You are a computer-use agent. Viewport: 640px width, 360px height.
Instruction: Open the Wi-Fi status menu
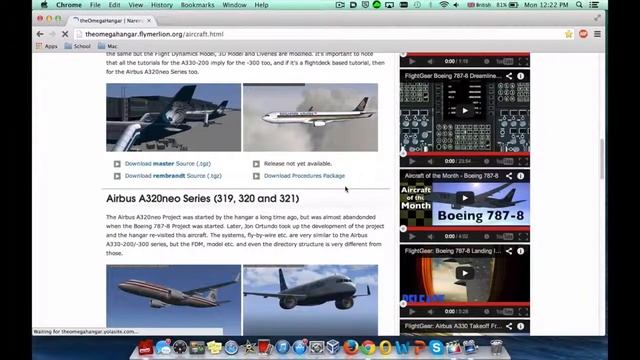coord(444,5)
